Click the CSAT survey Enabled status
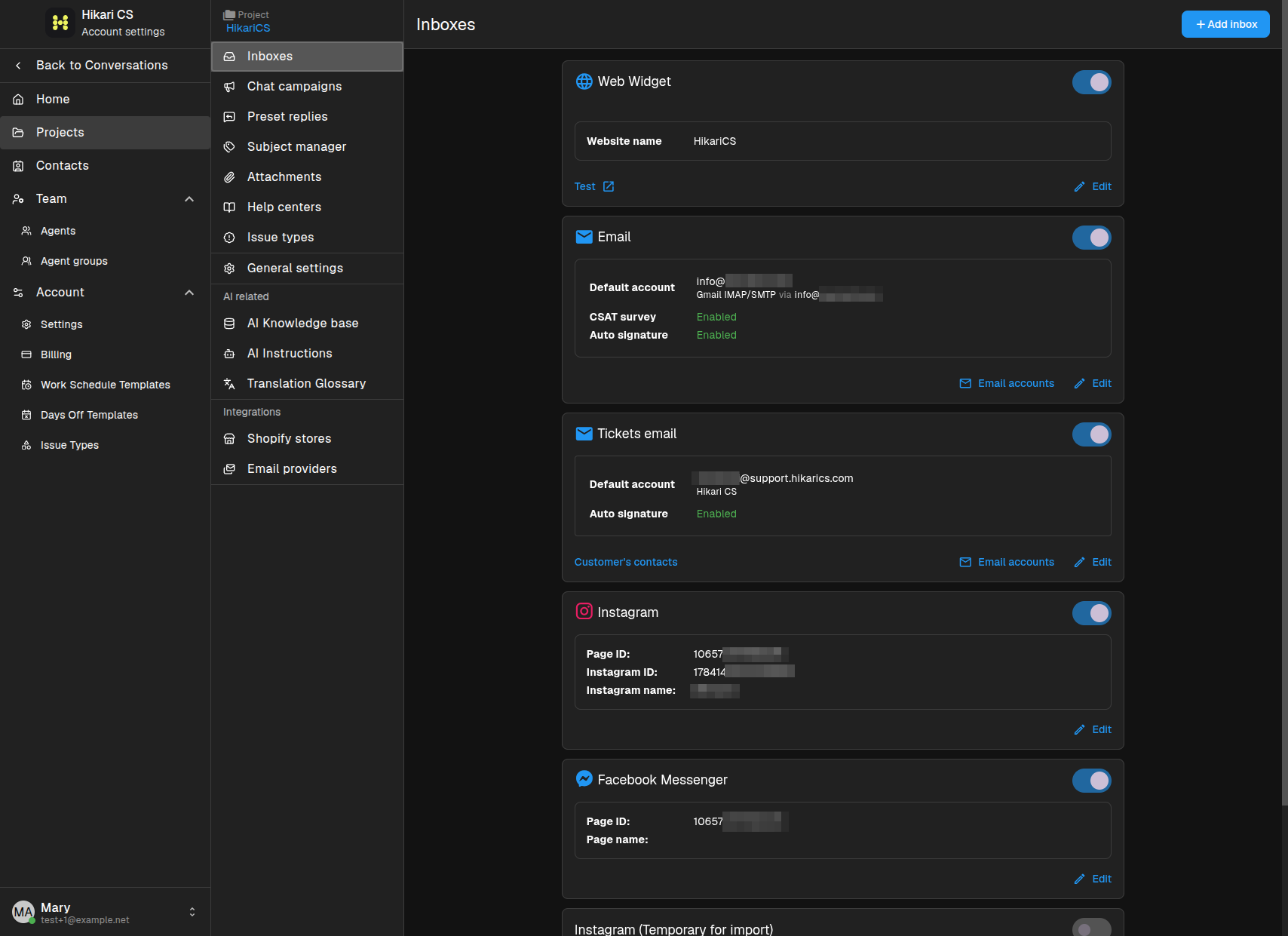 point(716,317)
